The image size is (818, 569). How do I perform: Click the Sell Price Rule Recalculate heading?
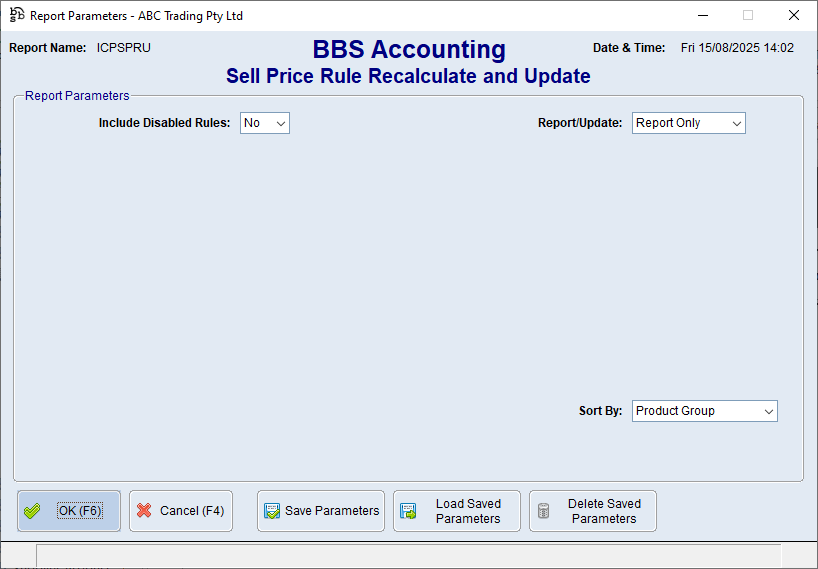click(x=408, y=76)
